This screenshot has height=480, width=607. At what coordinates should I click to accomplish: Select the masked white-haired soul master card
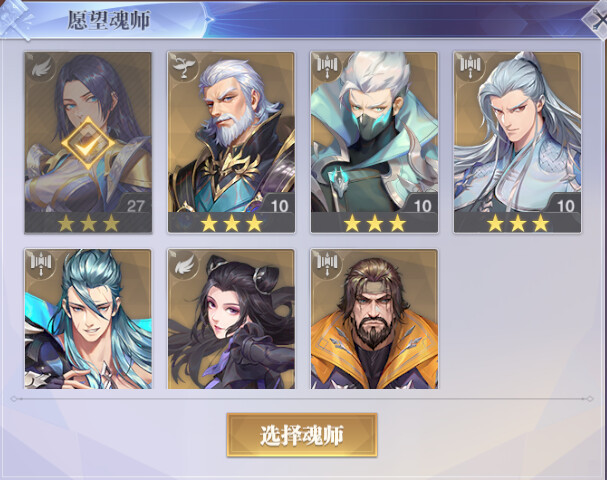374,142
